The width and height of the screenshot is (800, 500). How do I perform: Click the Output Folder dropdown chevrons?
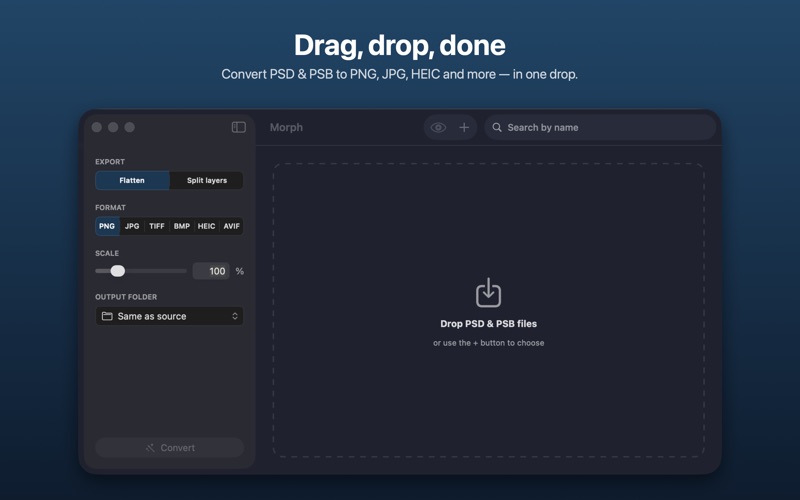point(235,316)
